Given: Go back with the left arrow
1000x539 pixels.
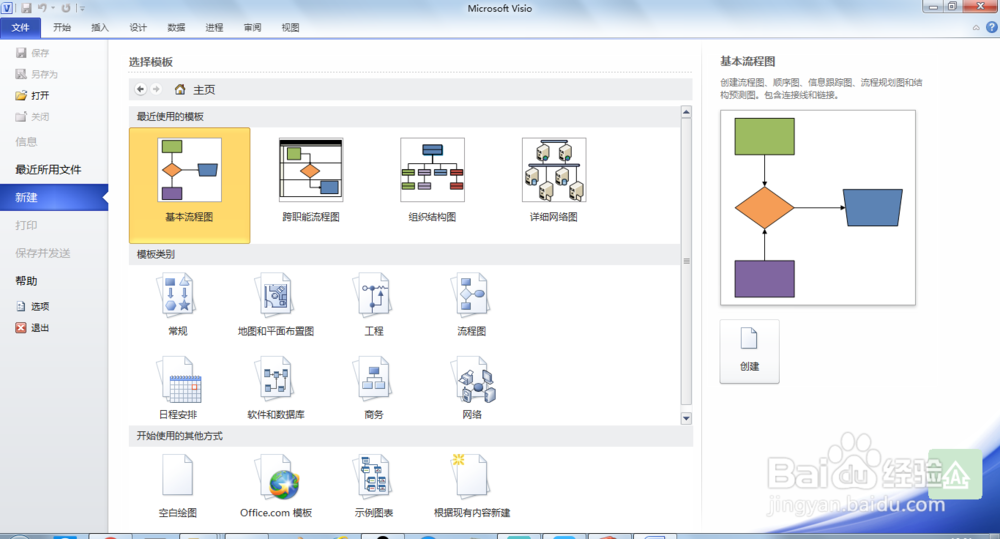Looking at the screenshot, I should click(x=140, y=89).
